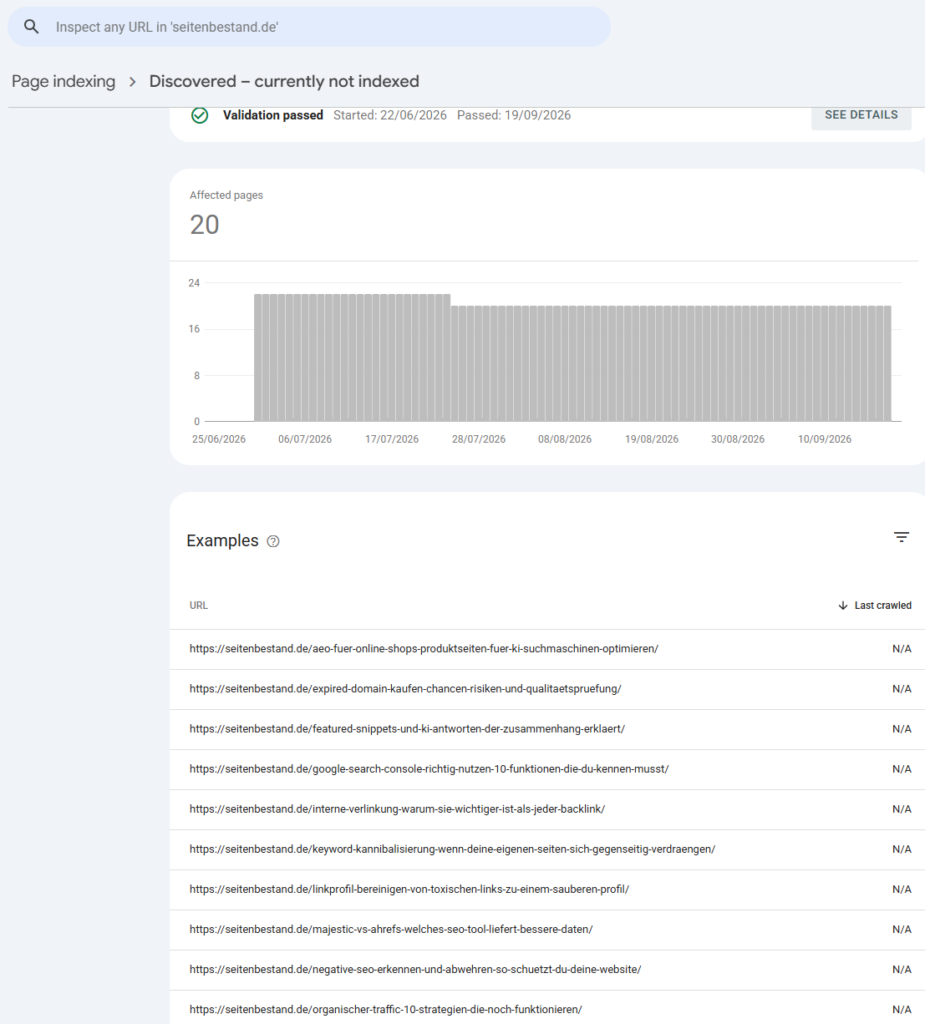925x1024 pixels.
Task: Select the keyword-kannibalisierung URL row
Action: click(x=547, y=849)
